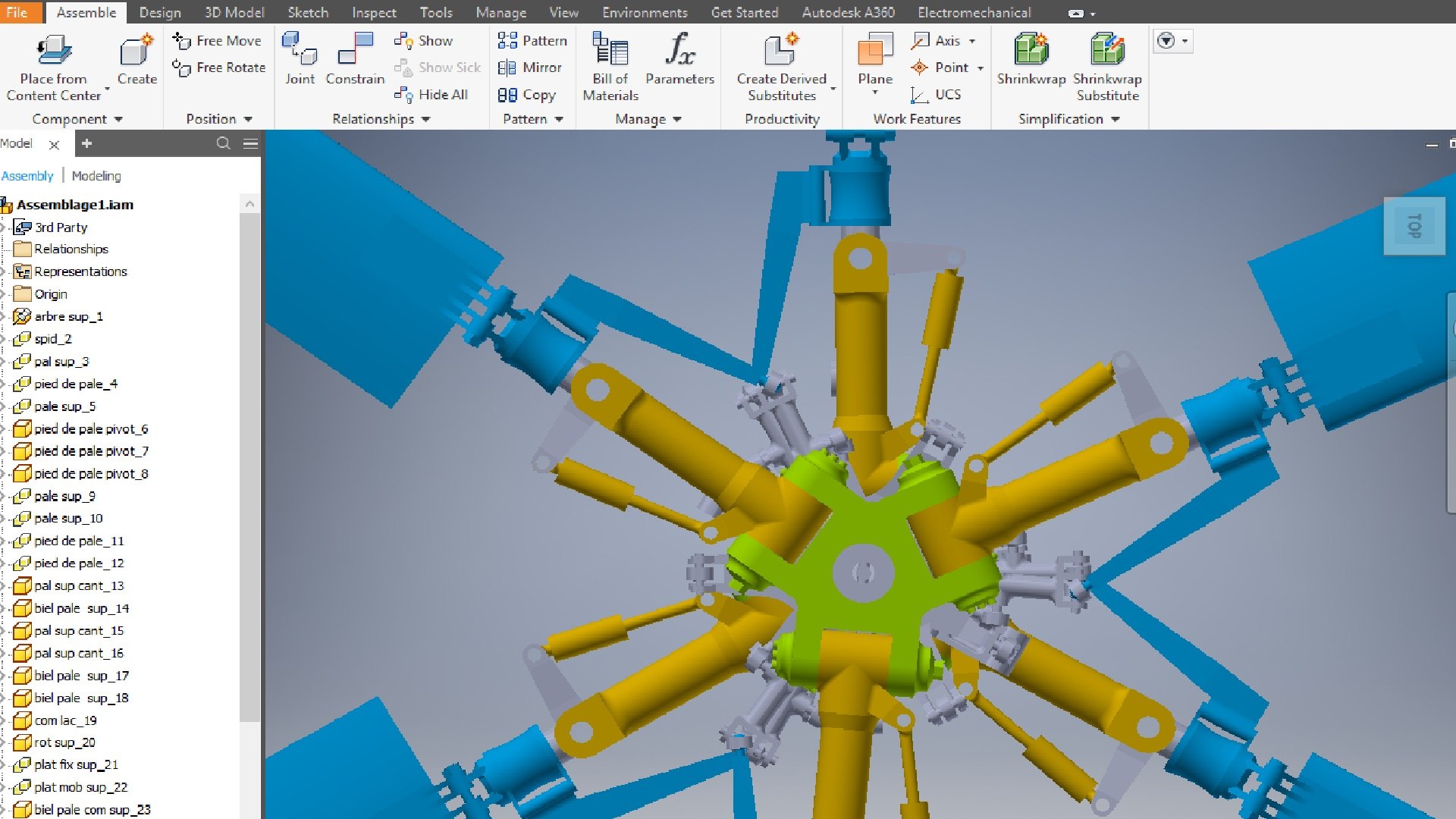Click Create Derived Substitutes icon
The width and height of the screenshot is (1456, 819).
[781, 50]
